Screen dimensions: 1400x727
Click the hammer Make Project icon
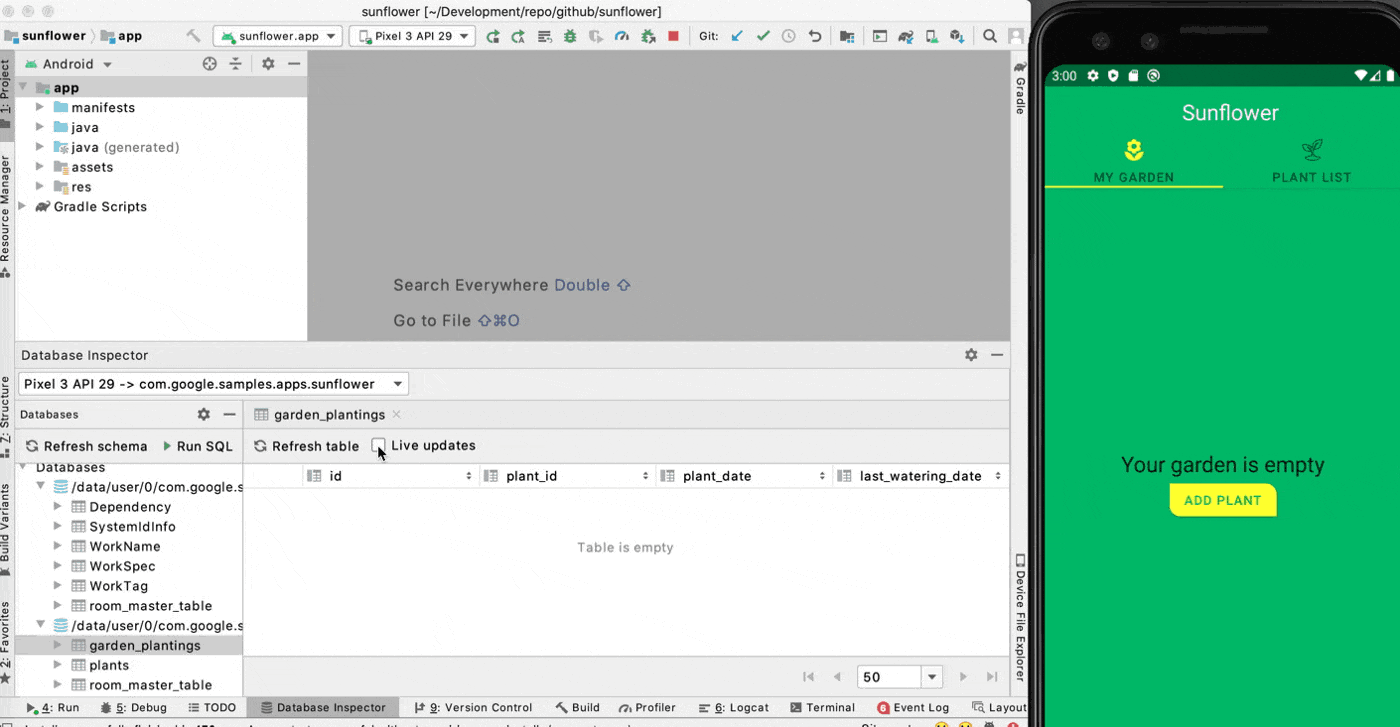pyautogui.click(x=193, y=36)
